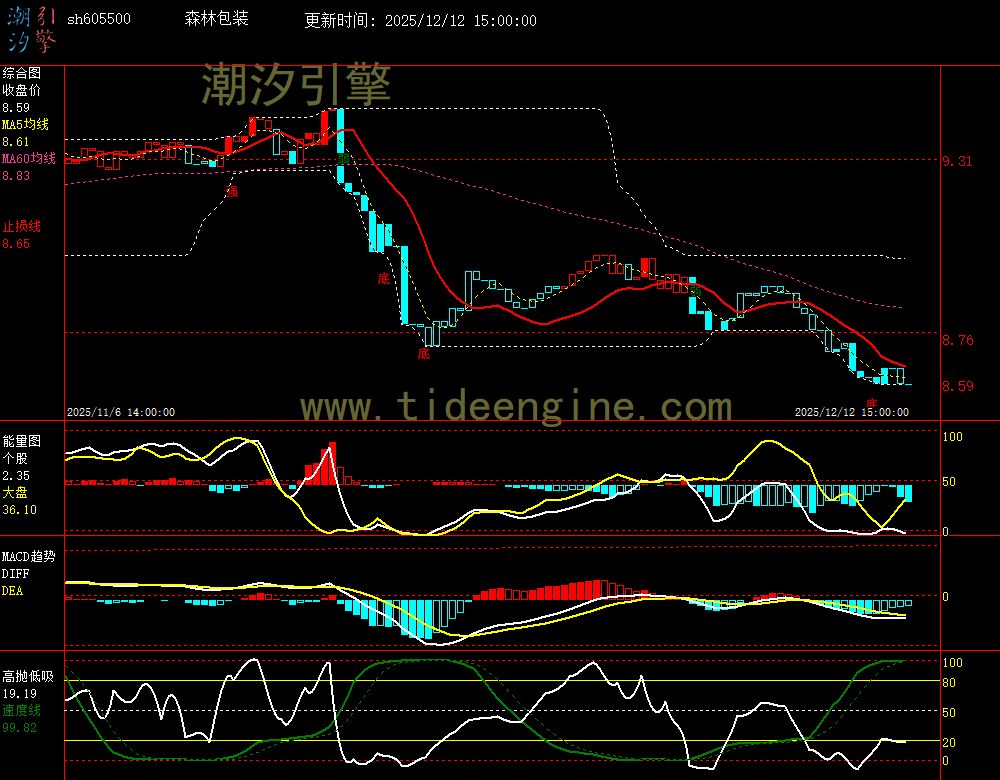Click the 大盘 legend in the energy chart

click(15, 493)
